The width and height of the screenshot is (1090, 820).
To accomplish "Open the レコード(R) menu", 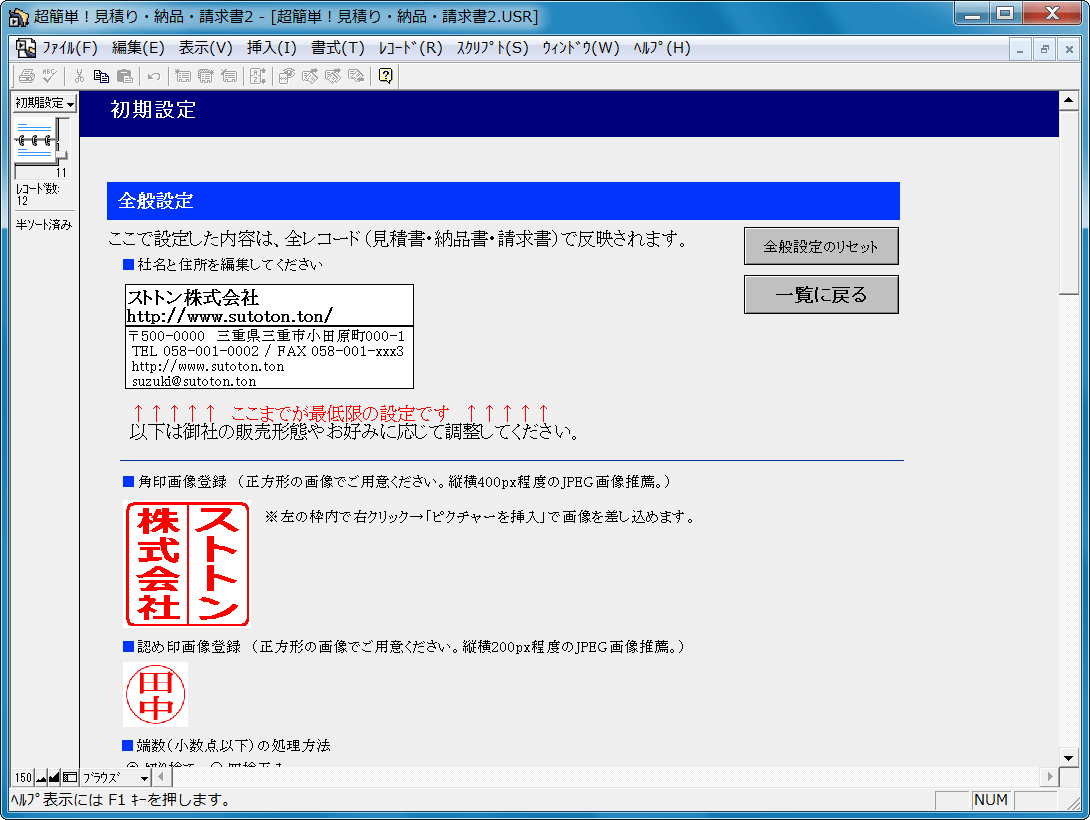I will [410, 48].
